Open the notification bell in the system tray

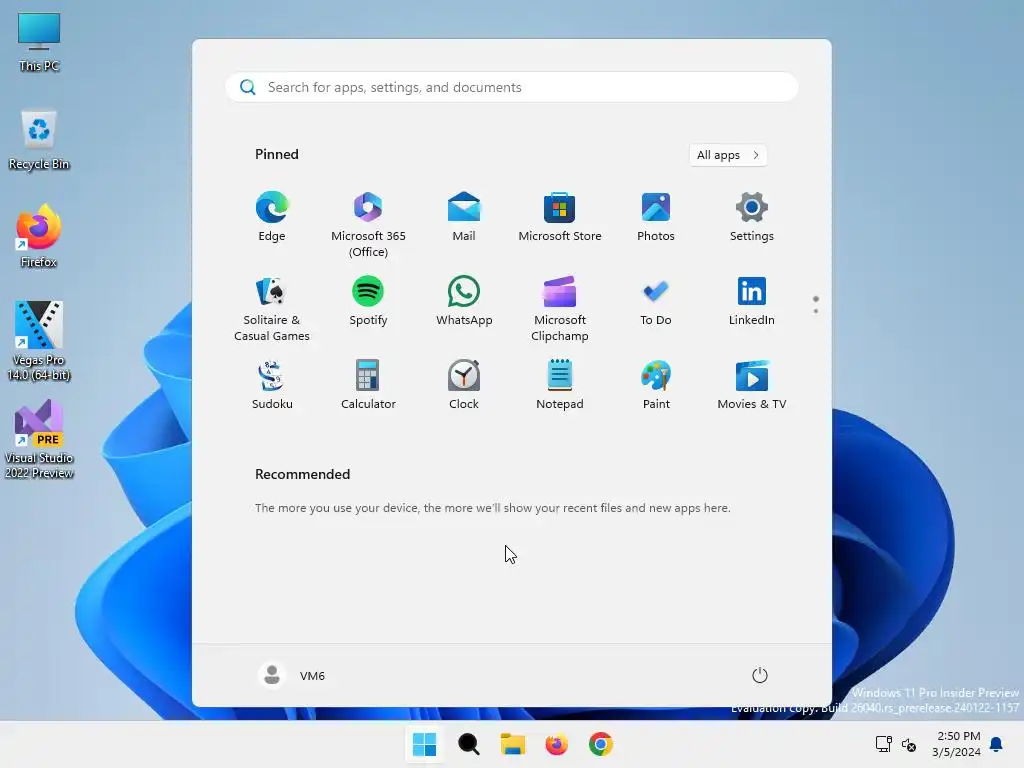996,744
